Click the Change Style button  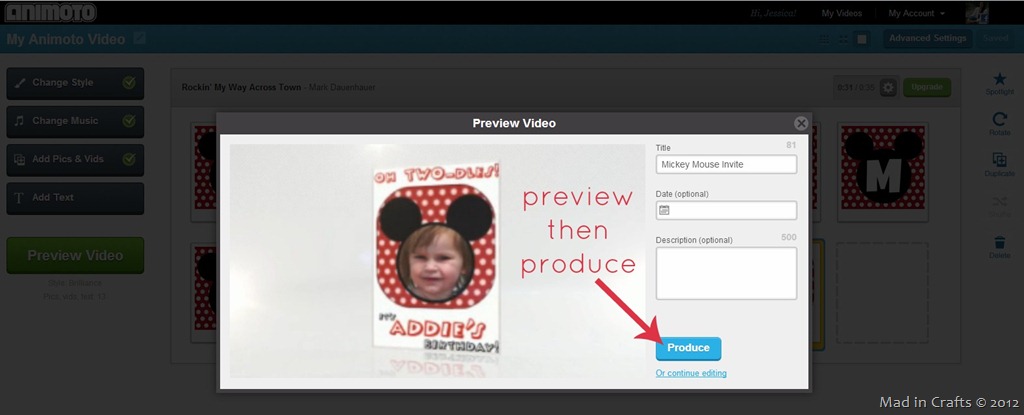75,83
